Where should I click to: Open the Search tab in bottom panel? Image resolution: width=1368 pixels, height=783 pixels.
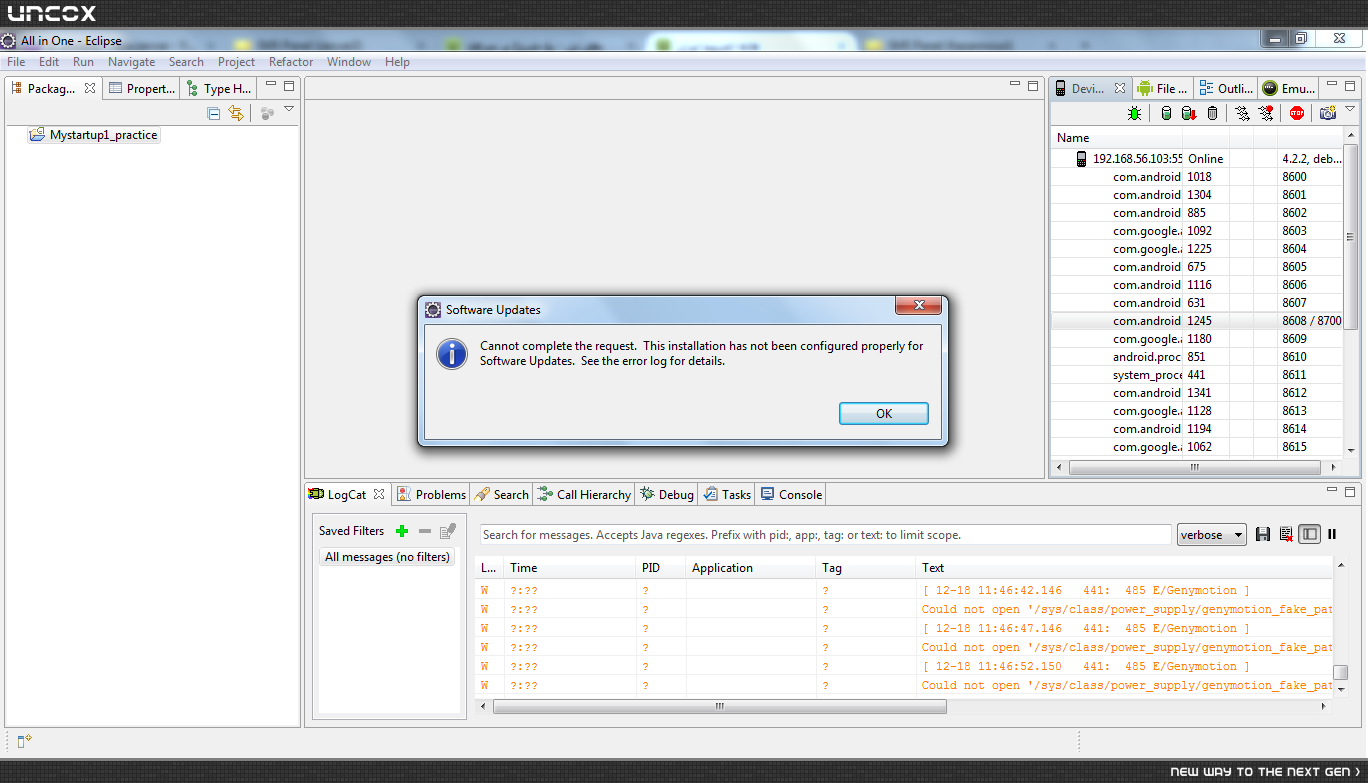tap(502, 494)
